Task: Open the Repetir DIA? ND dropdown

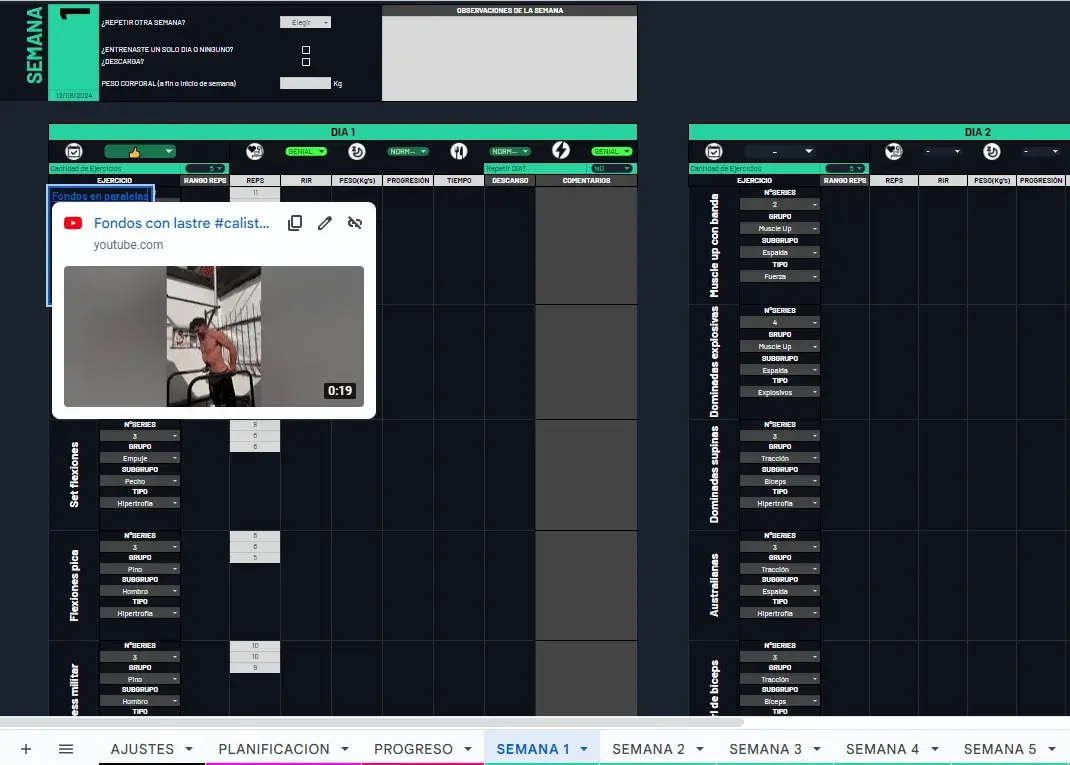Action: [612, 169]
